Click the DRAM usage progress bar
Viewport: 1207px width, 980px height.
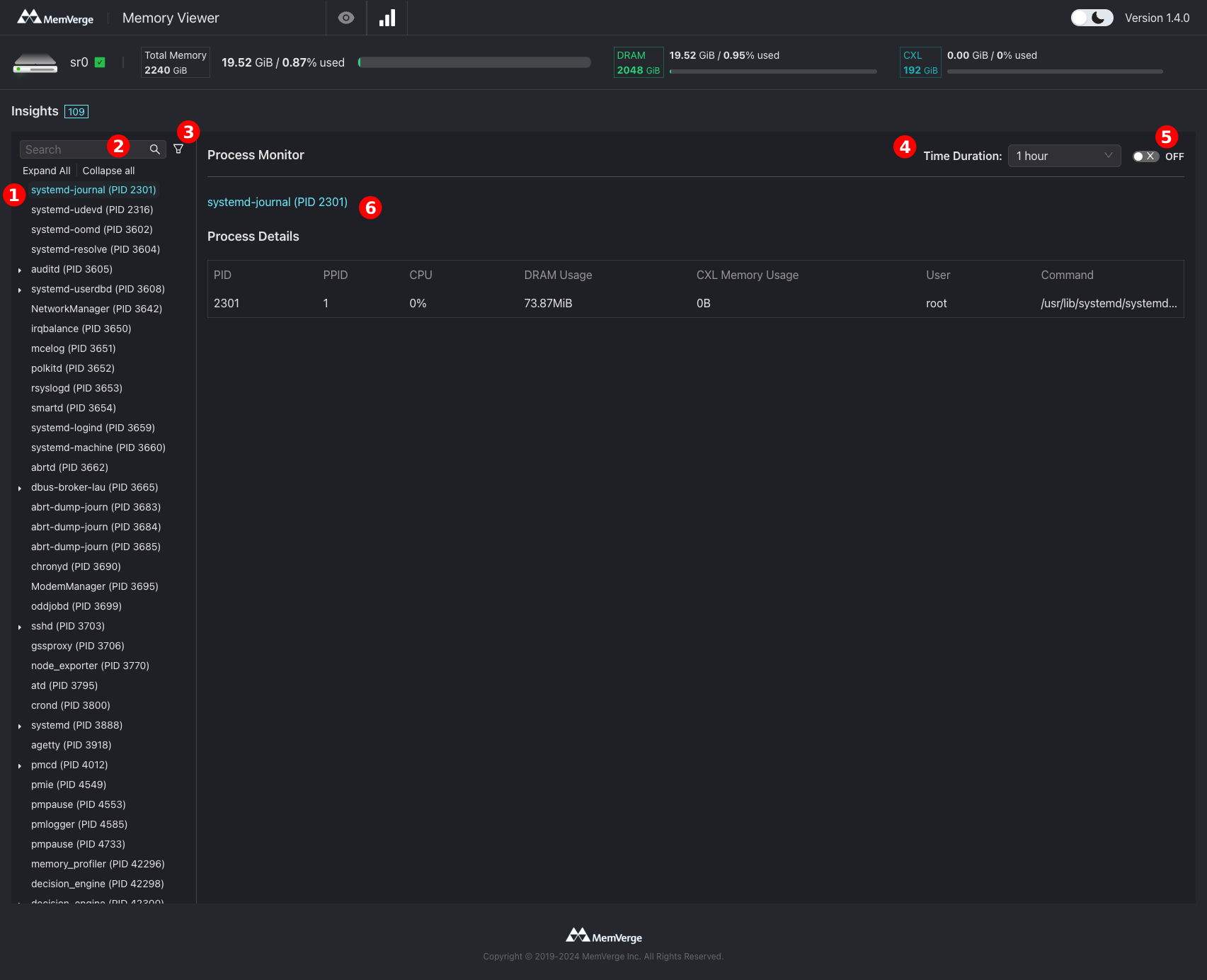click(773, 72)
